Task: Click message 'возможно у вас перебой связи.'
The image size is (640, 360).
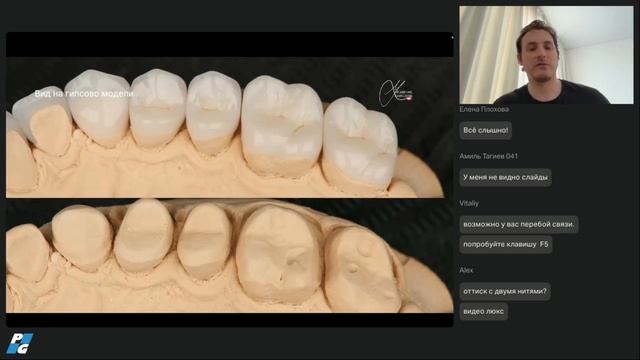Action: click(x=519, y=224)
